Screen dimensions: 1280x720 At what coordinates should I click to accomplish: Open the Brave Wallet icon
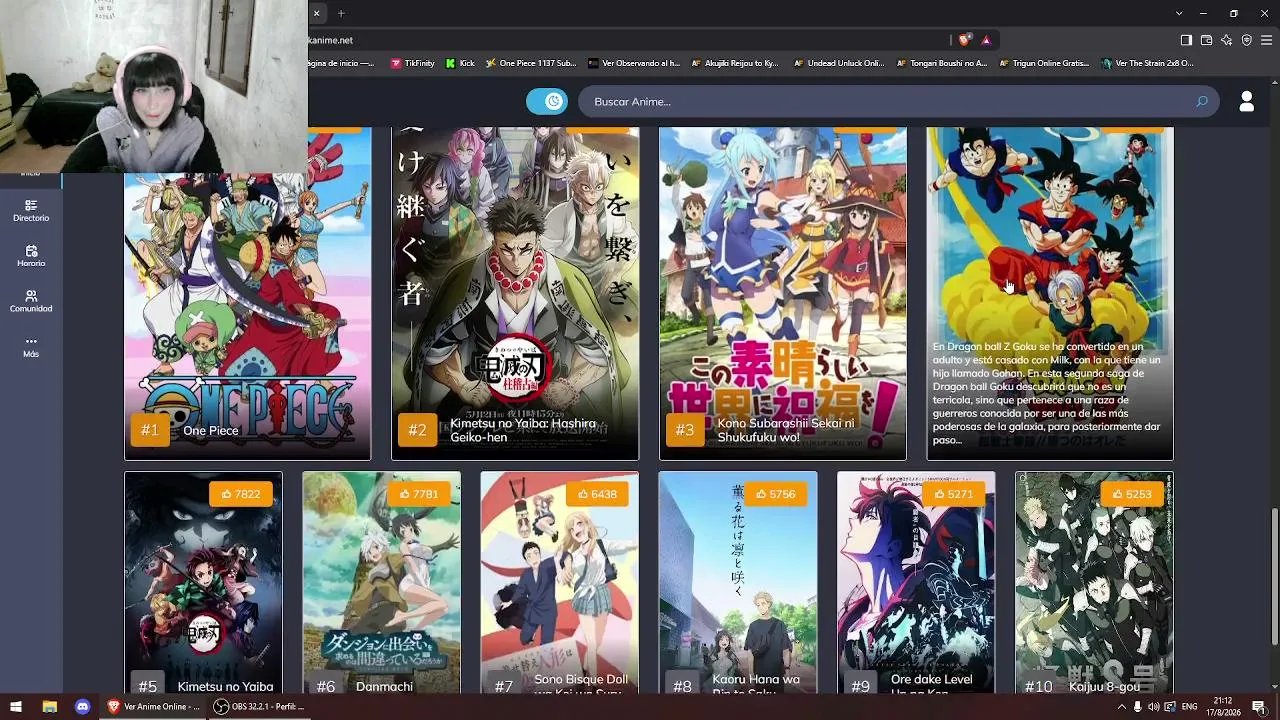[x=1206, y=40]
